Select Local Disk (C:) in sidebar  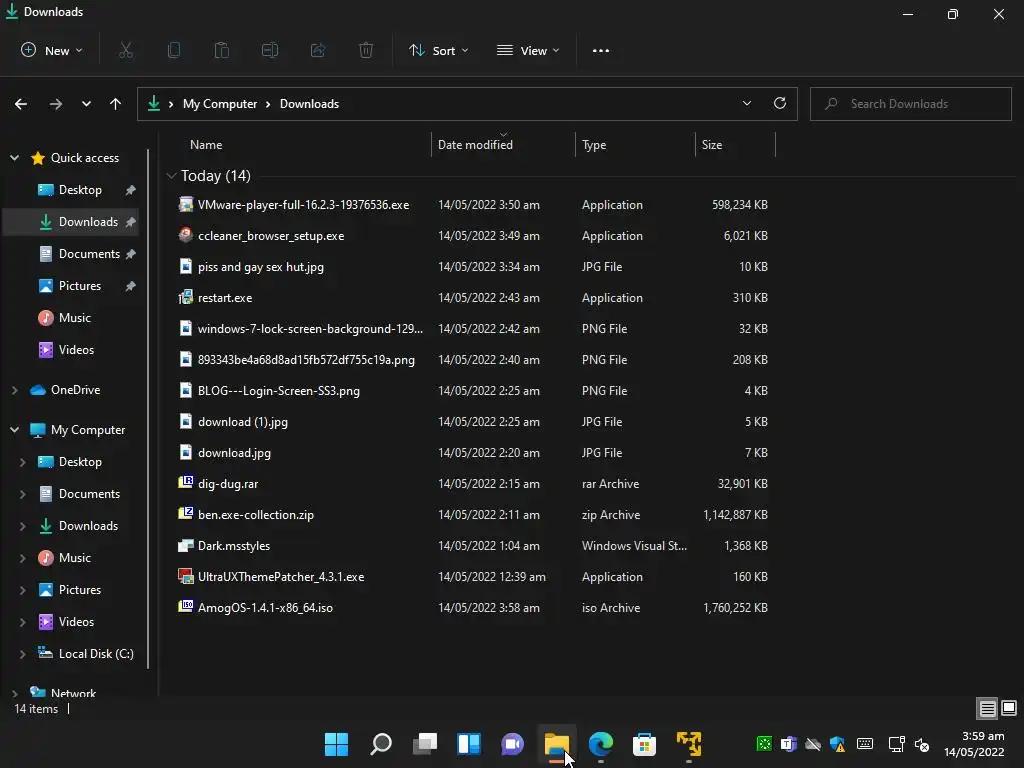coord(96,654)
